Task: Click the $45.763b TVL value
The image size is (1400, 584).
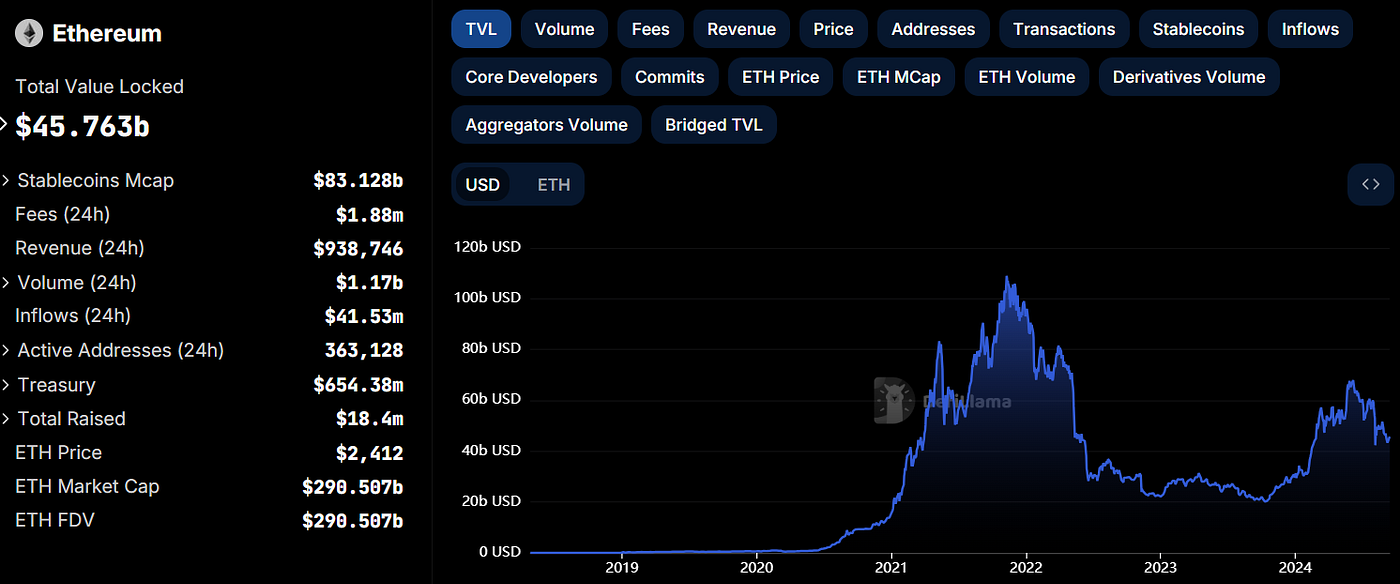Action: pos(82,127)
